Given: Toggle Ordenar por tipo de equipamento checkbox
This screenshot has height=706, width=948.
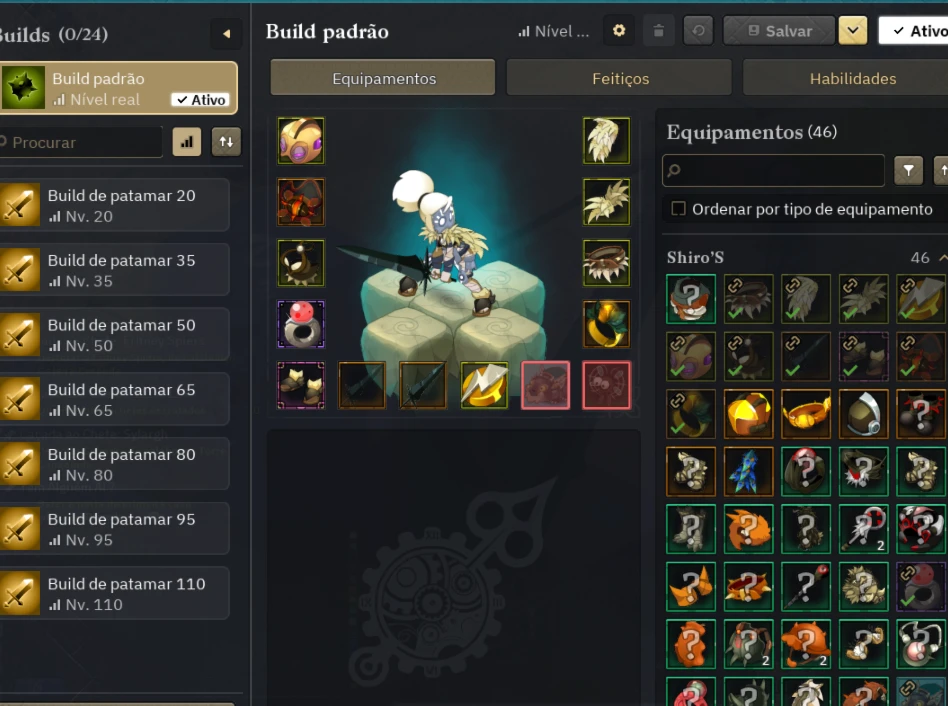Looking at the screenshot, I should pos(678,209).
